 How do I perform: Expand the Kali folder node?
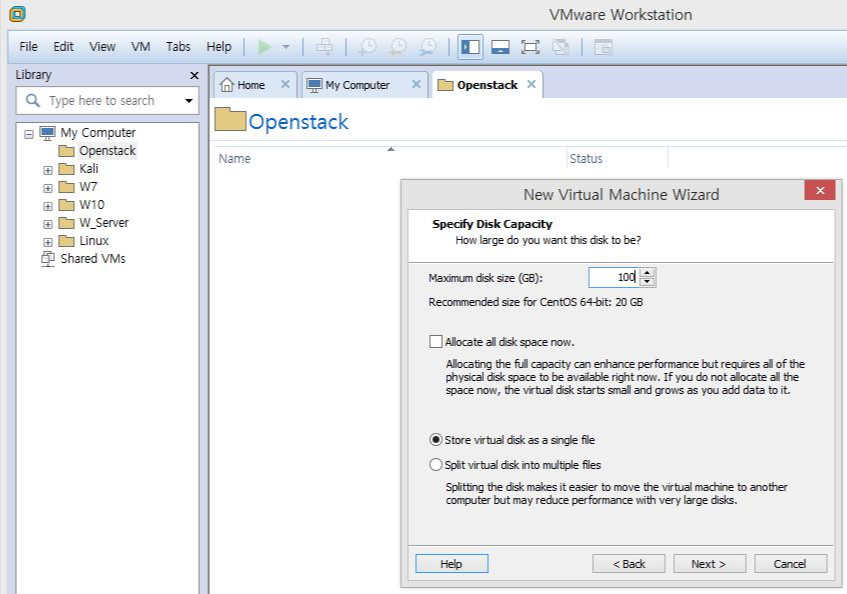click(48, 170)
